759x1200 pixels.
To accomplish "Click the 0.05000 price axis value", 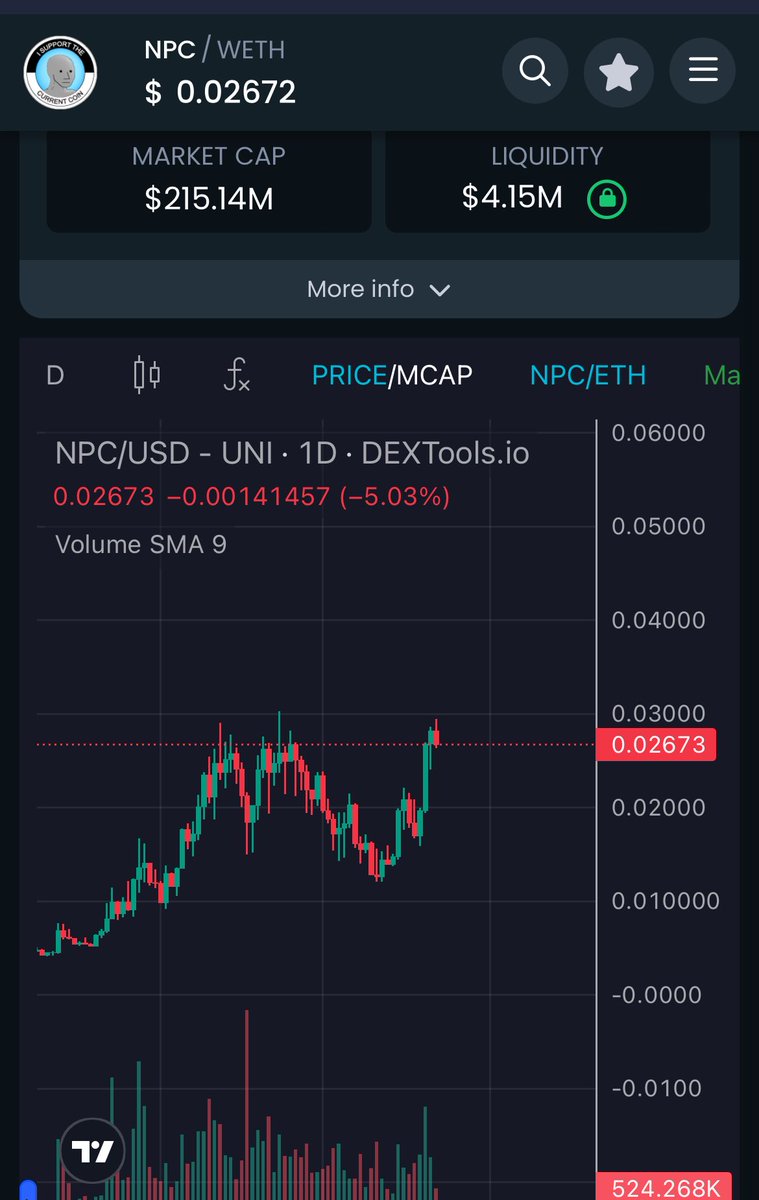I will [x=659, y=527].
